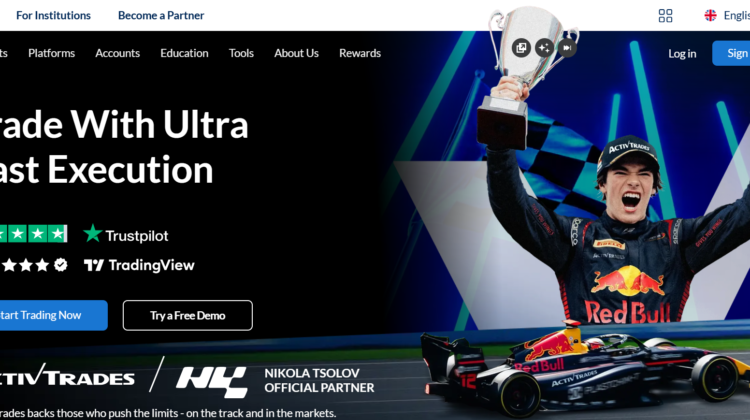Click the skip-forward overlay icon
Image resolution: width=750 pixels, height=420 pixels.
(567, 48)
